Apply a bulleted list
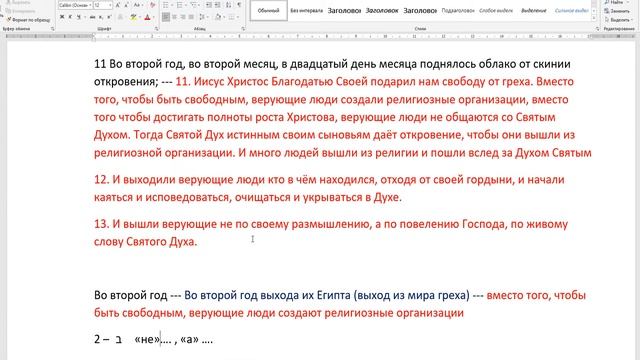Viewport: 640px width, 360px height. [165, 5]
